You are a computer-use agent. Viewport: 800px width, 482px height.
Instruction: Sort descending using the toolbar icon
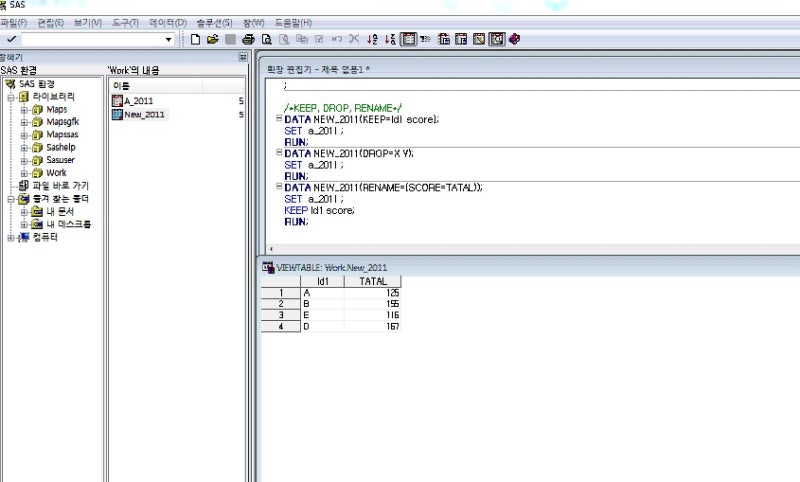[390, 39]
